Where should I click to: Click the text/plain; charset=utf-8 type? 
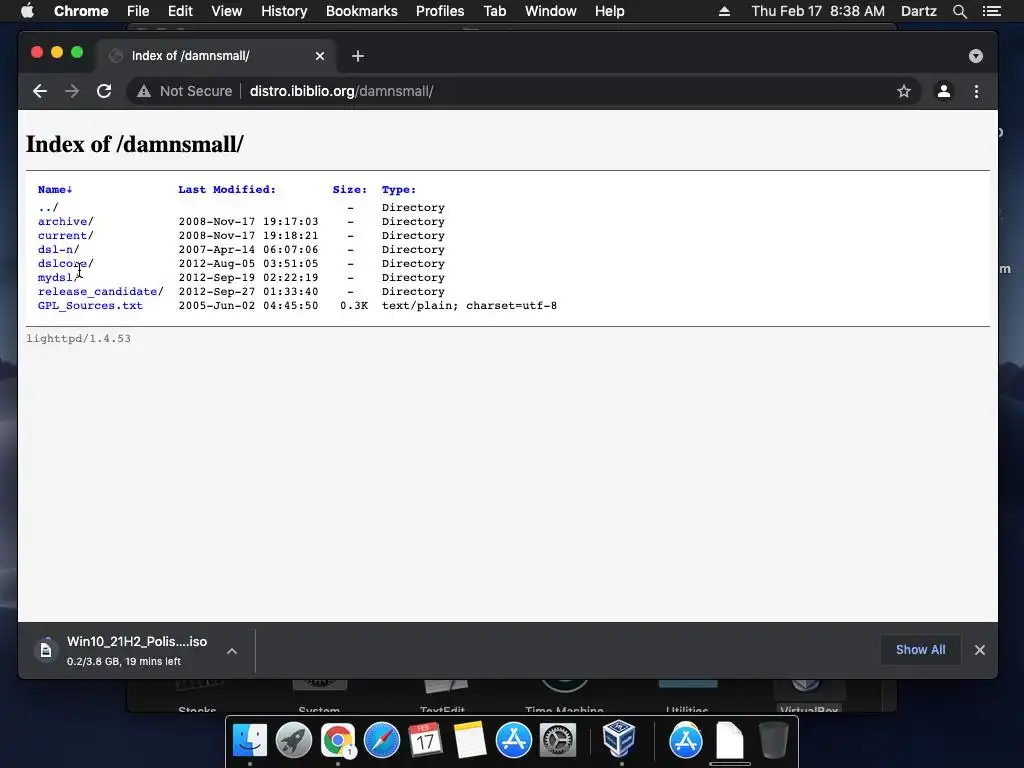pyautogui.click(x=469, y=306)
